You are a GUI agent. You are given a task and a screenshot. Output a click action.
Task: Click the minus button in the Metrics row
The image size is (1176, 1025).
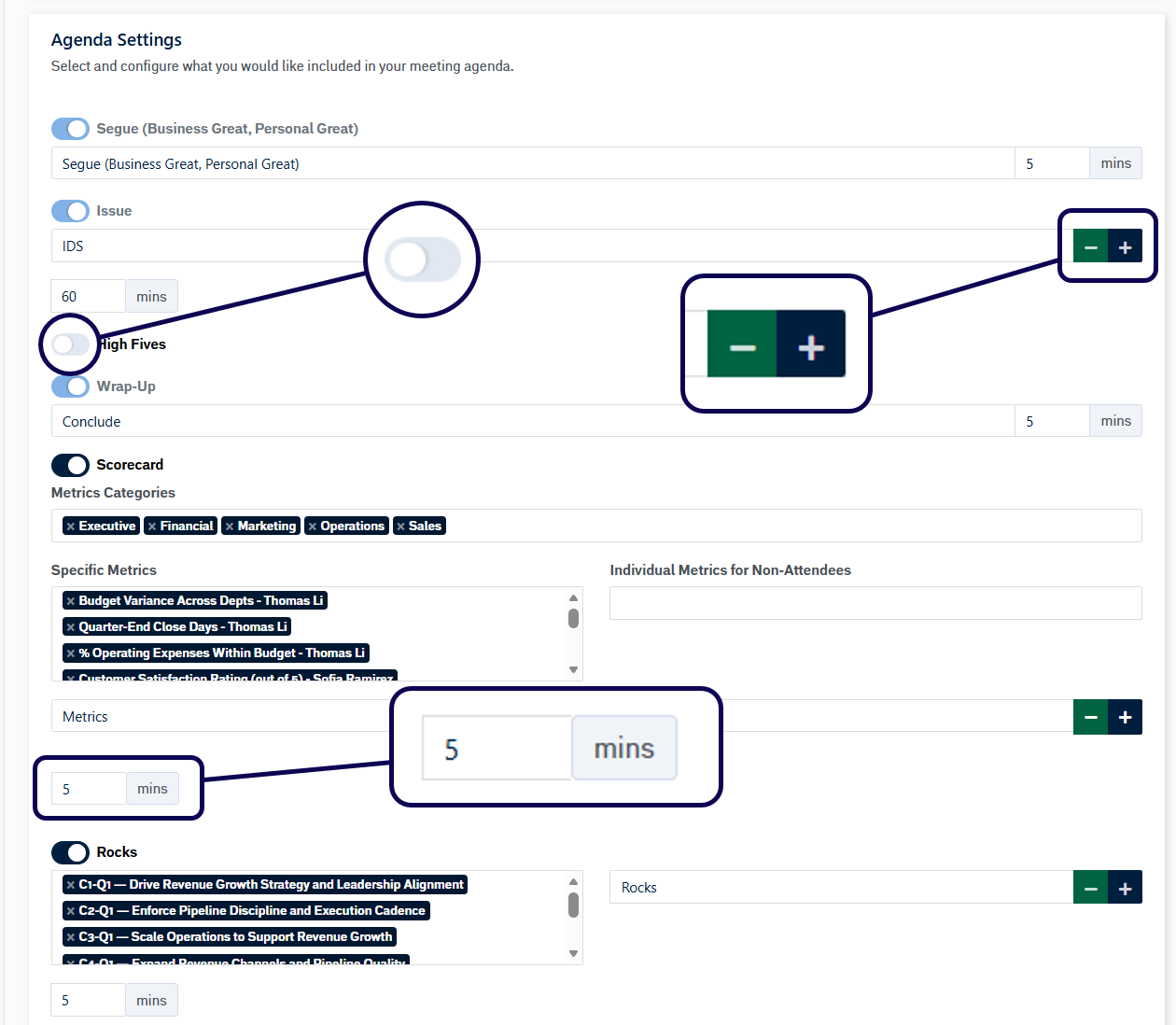1090,717
